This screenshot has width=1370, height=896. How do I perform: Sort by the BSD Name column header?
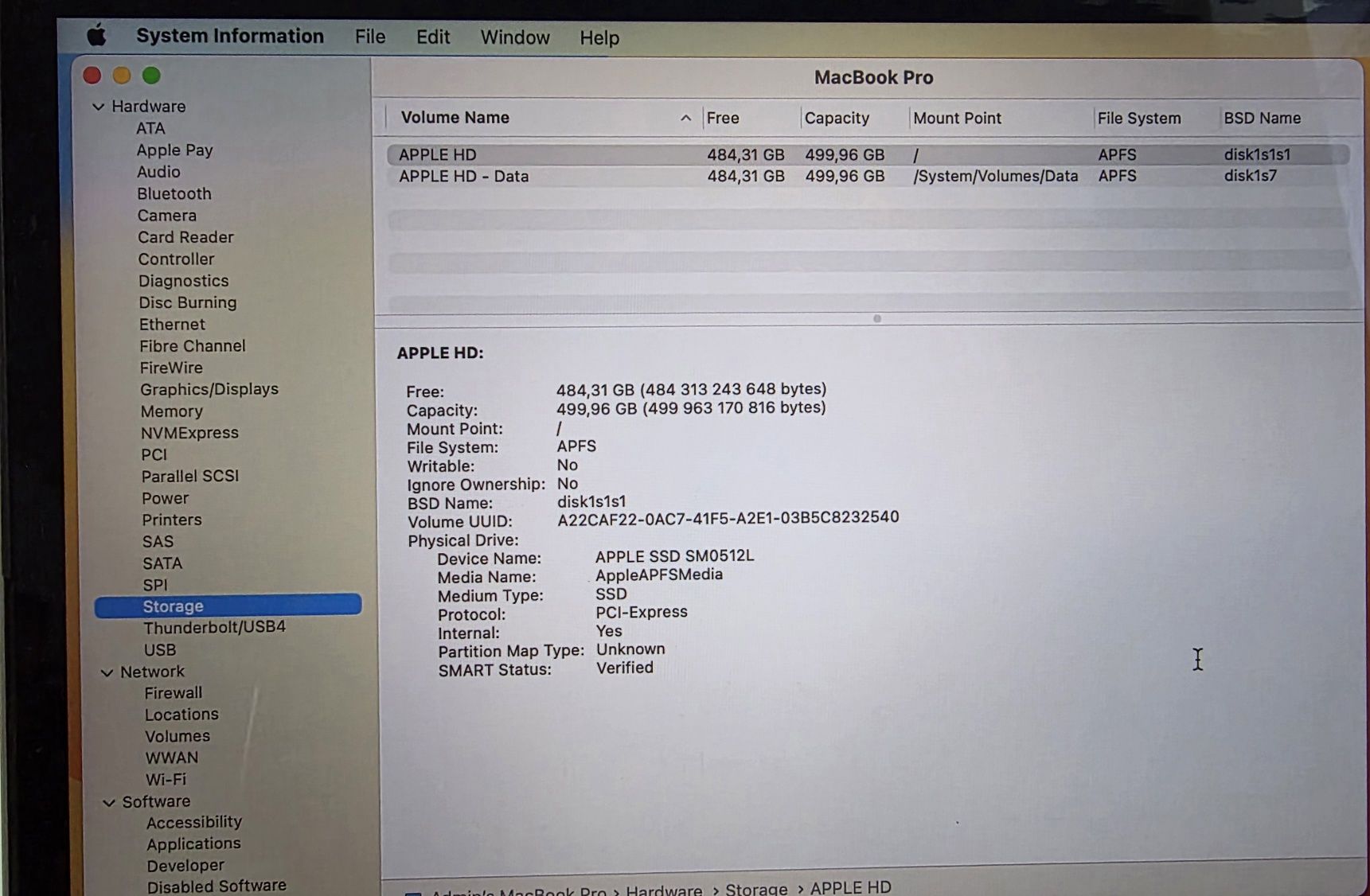[1286, 118]
